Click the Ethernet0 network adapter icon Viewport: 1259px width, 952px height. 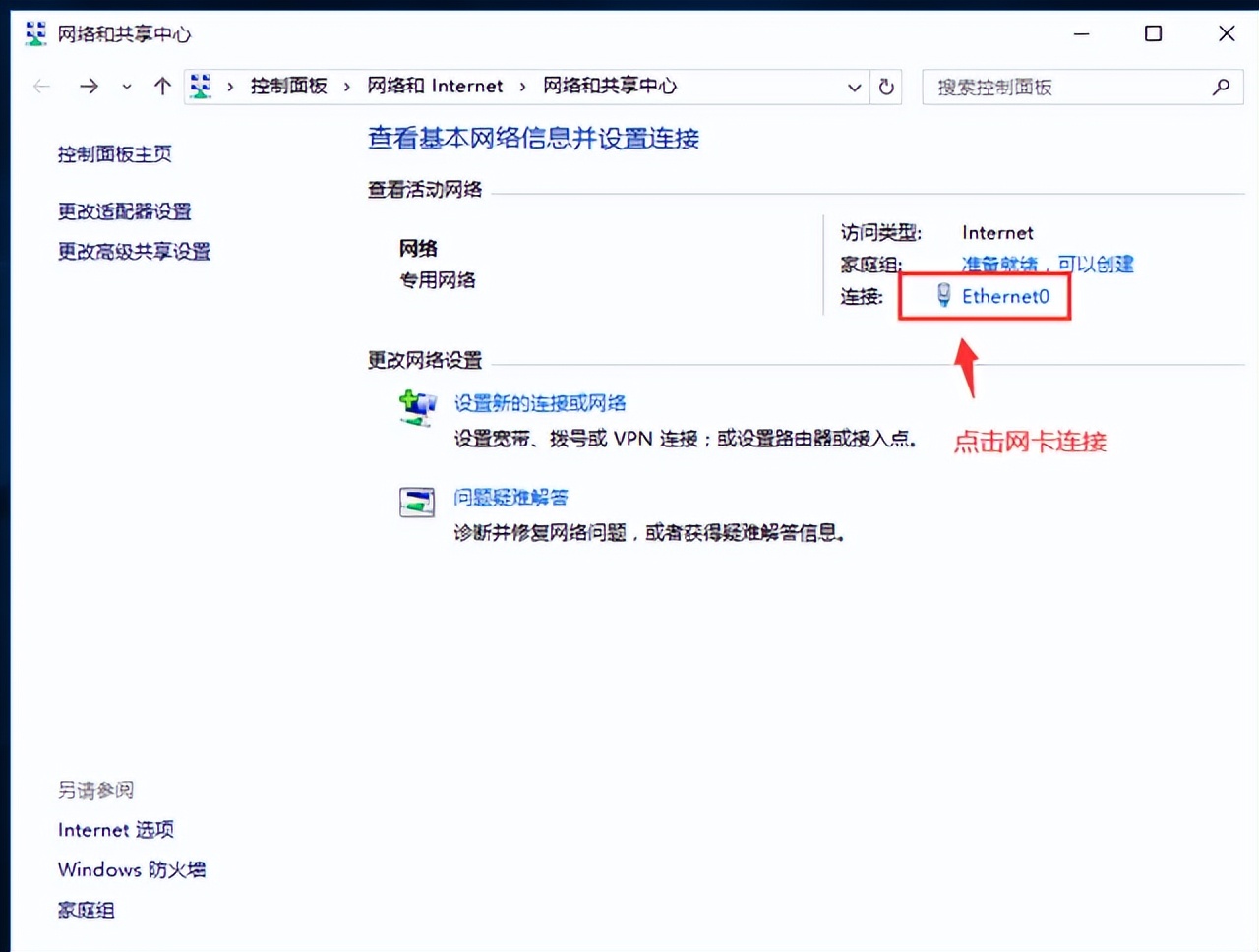(944, 295)
